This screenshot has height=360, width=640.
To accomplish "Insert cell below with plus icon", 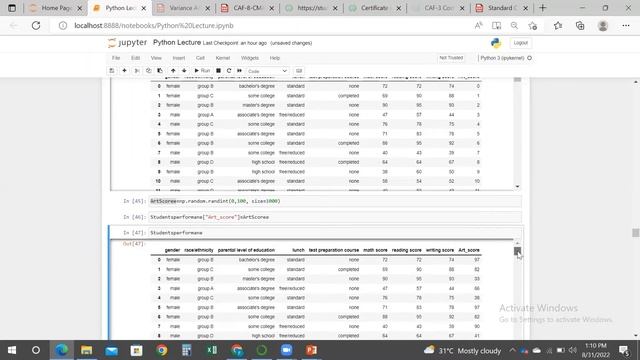I will 124,71.
